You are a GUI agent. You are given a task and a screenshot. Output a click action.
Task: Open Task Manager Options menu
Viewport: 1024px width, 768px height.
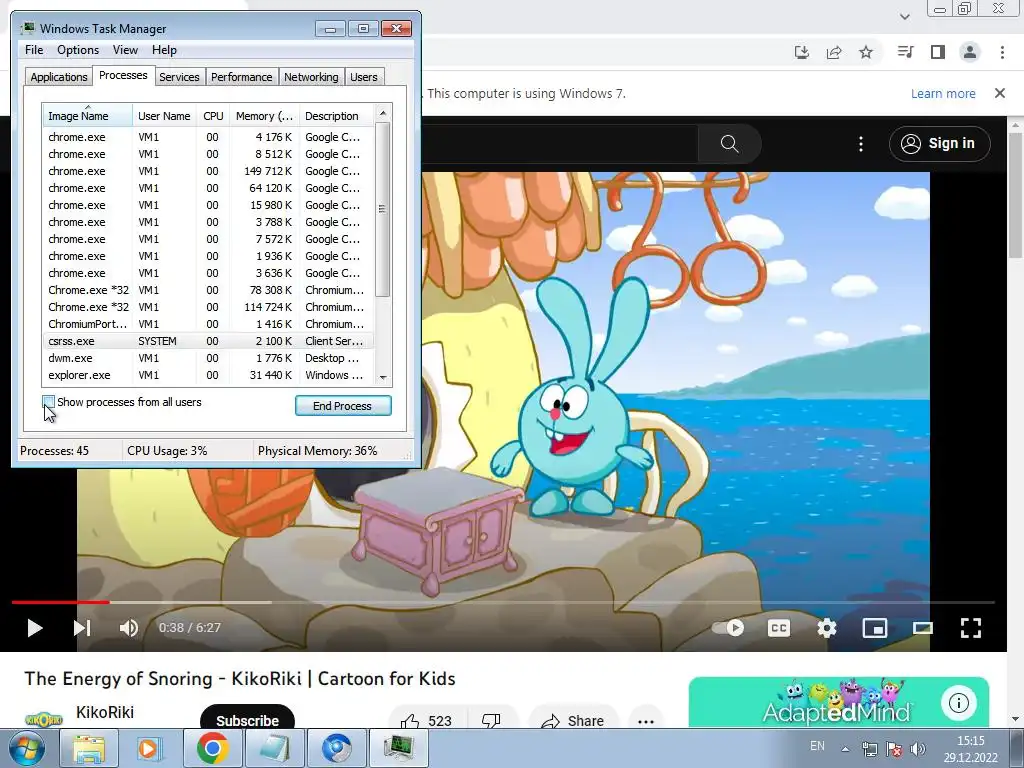[78, 50]
